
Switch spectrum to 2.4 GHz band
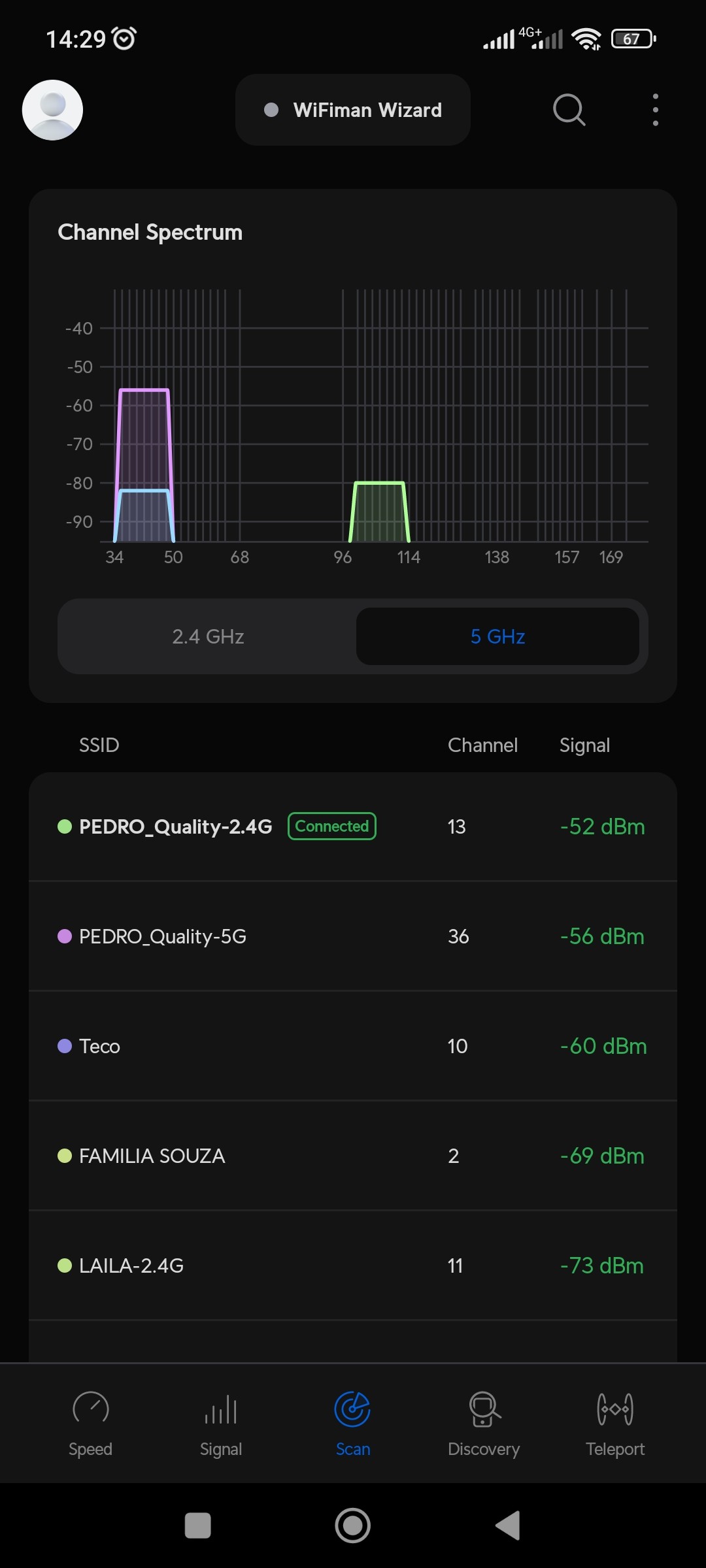click(208, 636)
